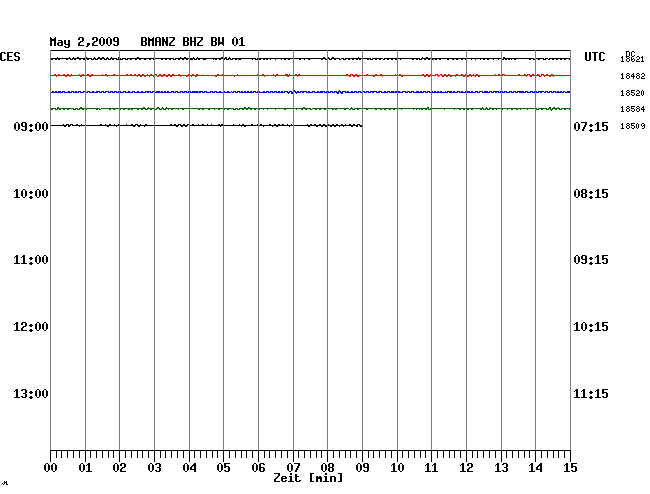Viewport: 650px width, 494px height.
Task: Click the '07:15' UTC time label
Action: click(x=591, y=126)
